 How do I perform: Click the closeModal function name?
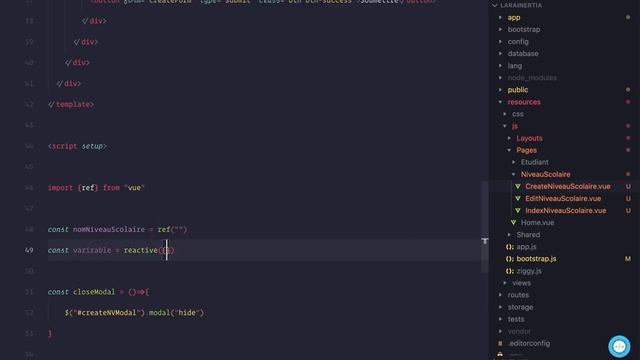click(94, 292)
